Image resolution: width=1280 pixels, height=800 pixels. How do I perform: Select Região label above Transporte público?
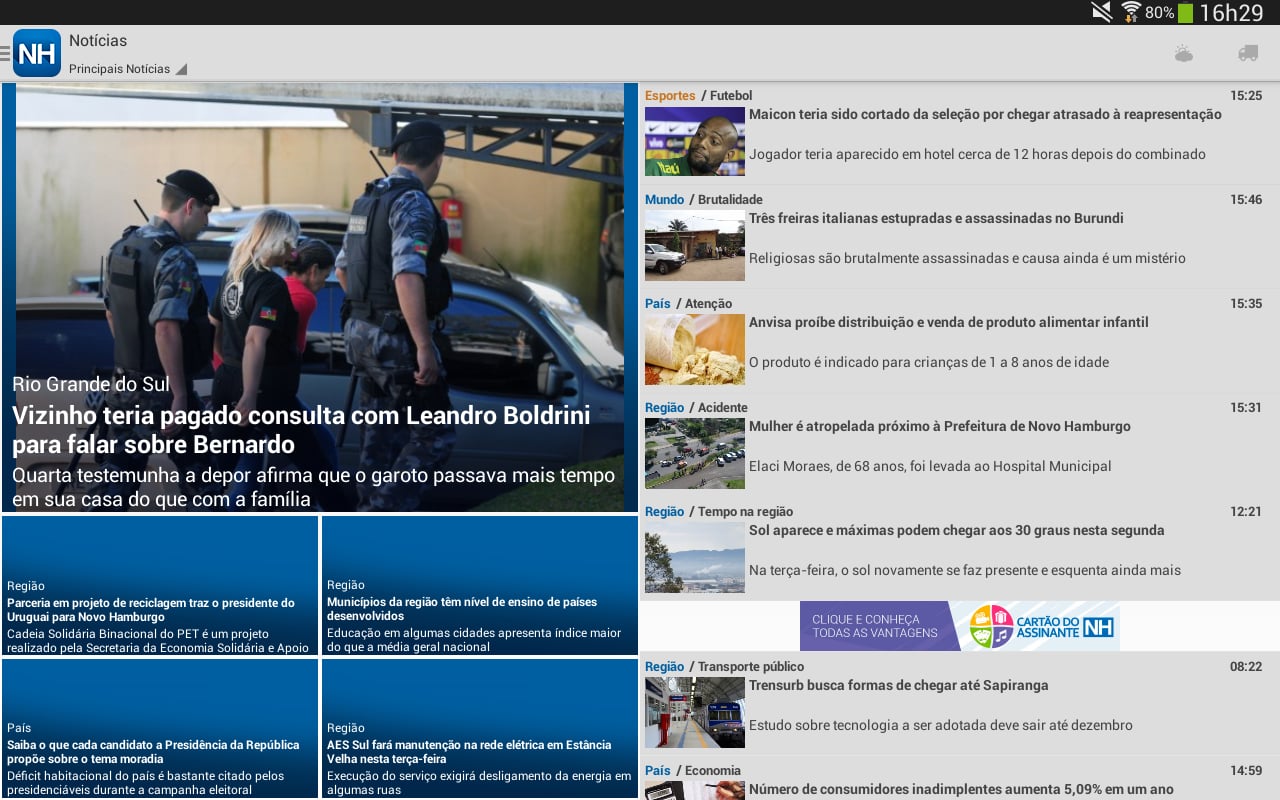(x=665, y=667)
